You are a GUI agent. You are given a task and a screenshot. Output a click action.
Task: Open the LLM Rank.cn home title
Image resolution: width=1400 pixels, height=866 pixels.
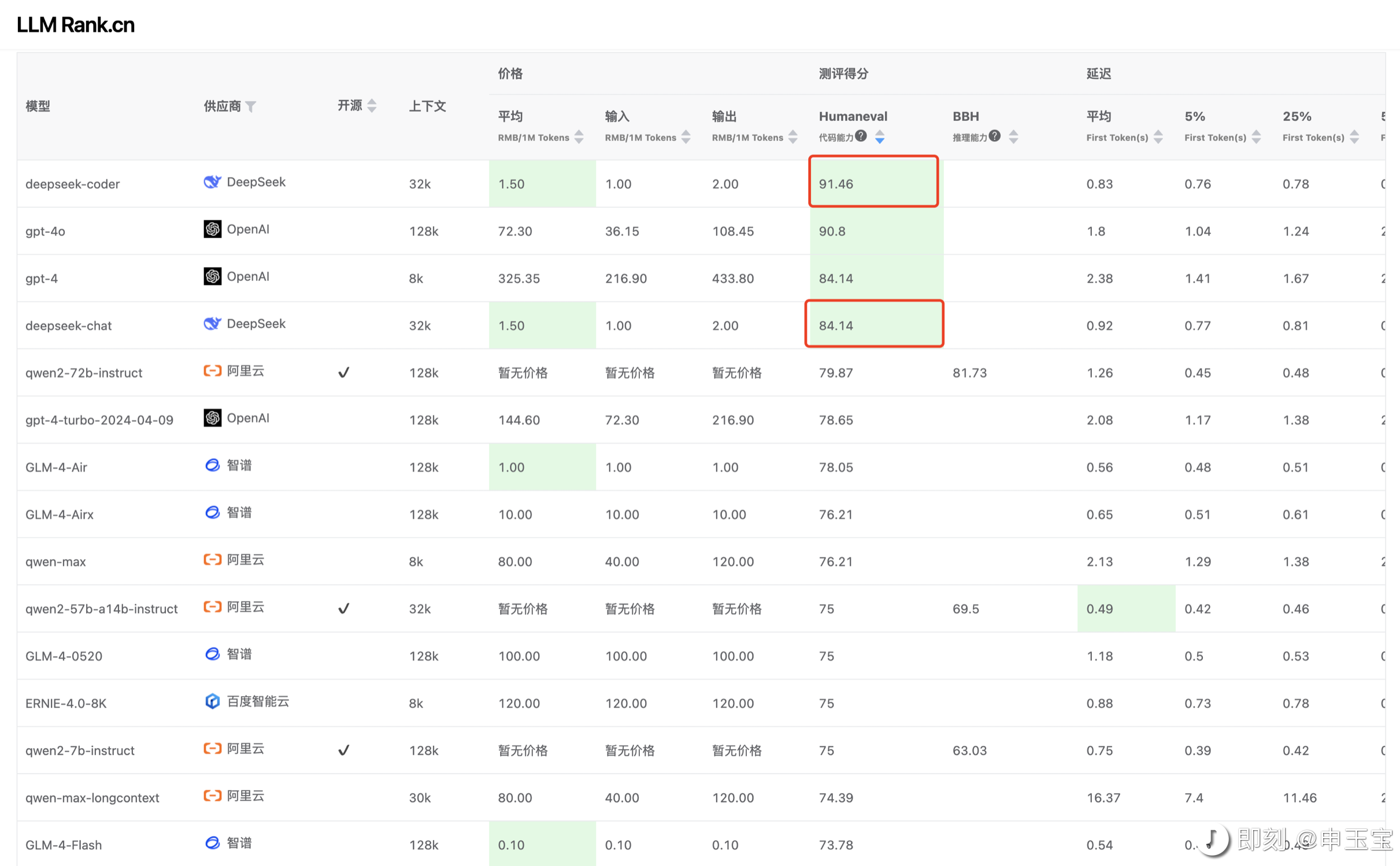[76, 25]
